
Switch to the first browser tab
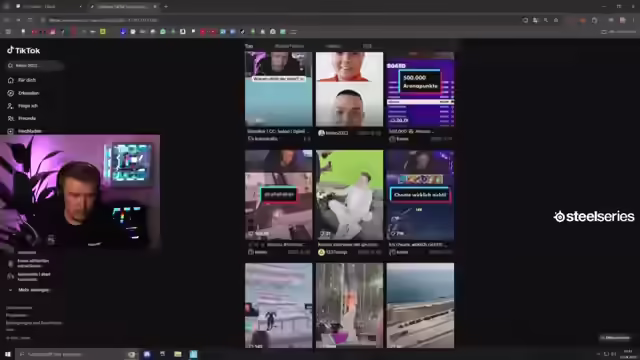(49, 7)
